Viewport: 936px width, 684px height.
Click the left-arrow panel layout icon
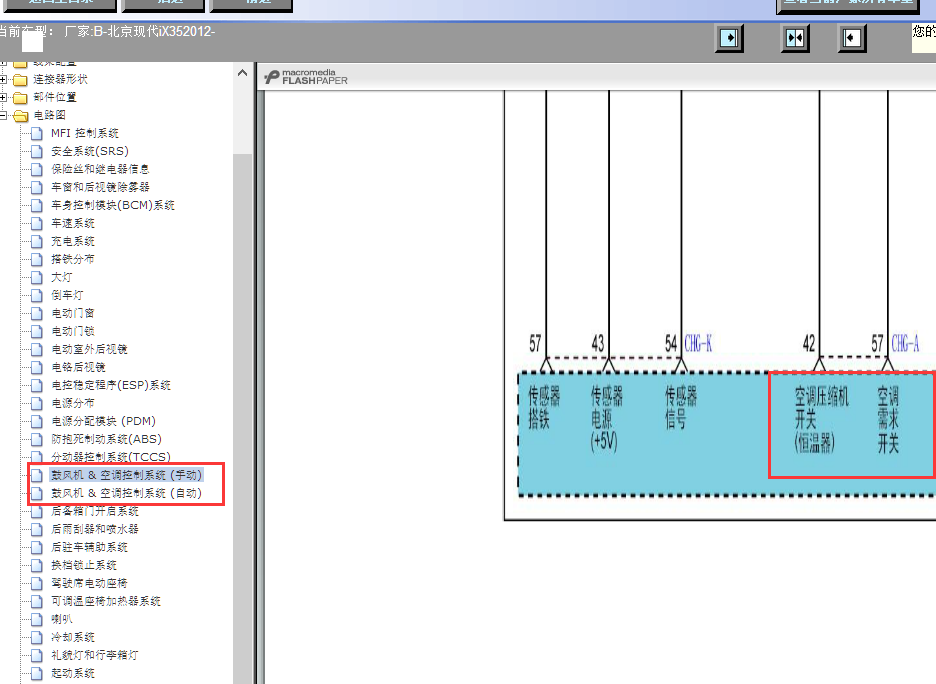click(852, 38)
